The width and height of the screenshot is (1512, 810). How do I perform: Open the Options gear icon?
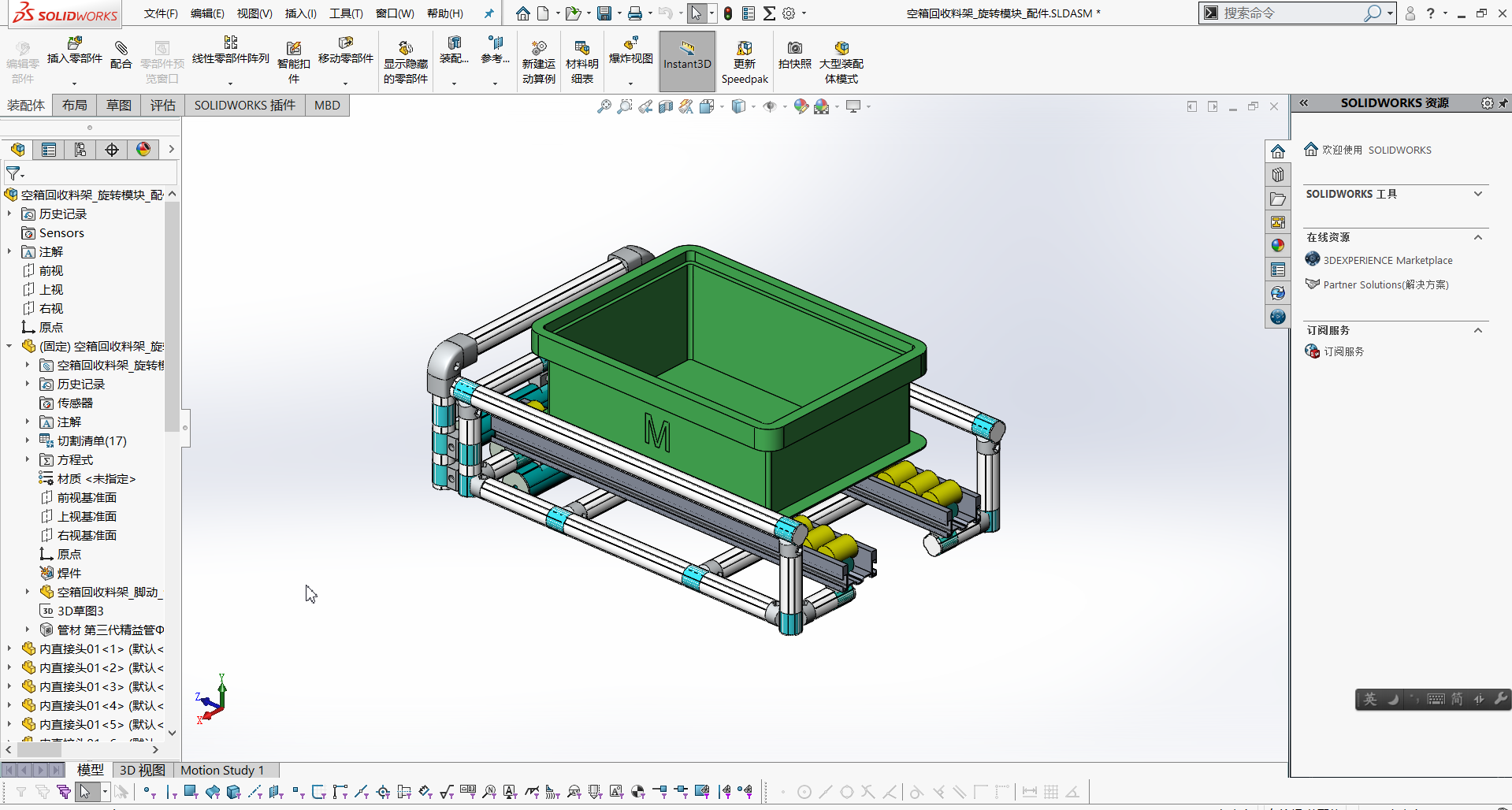(789, 13)
